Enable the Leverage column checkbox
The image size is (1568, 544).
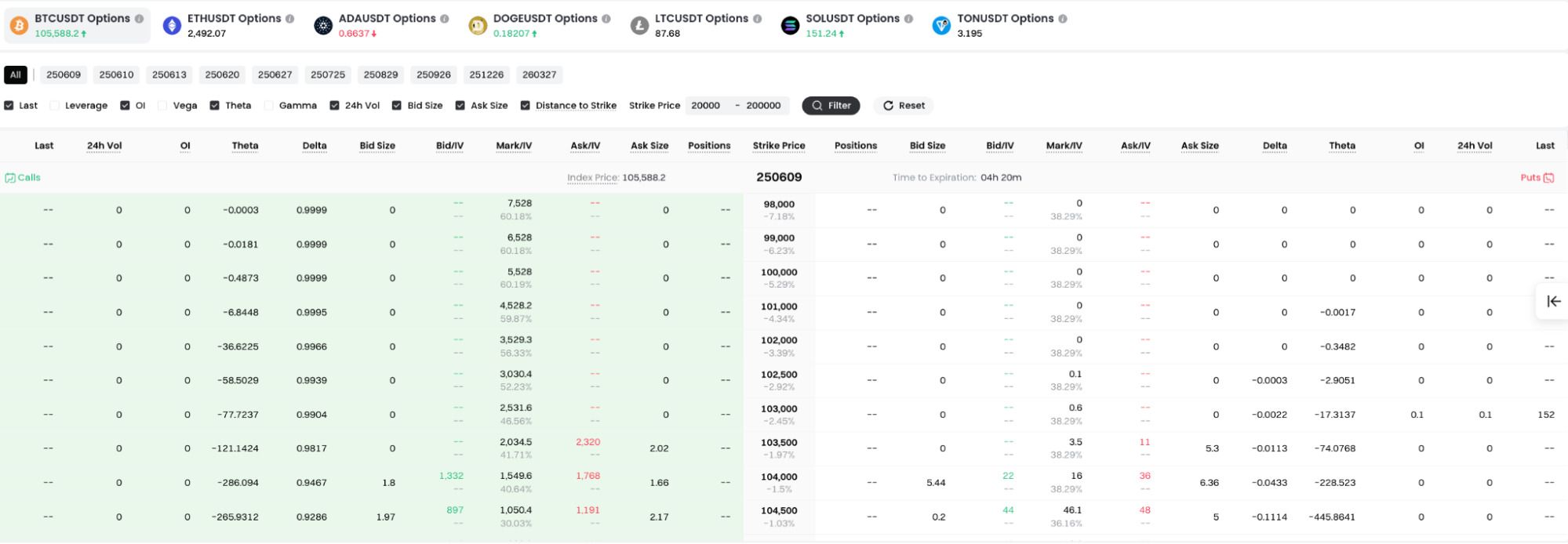[x=55, y=106]
